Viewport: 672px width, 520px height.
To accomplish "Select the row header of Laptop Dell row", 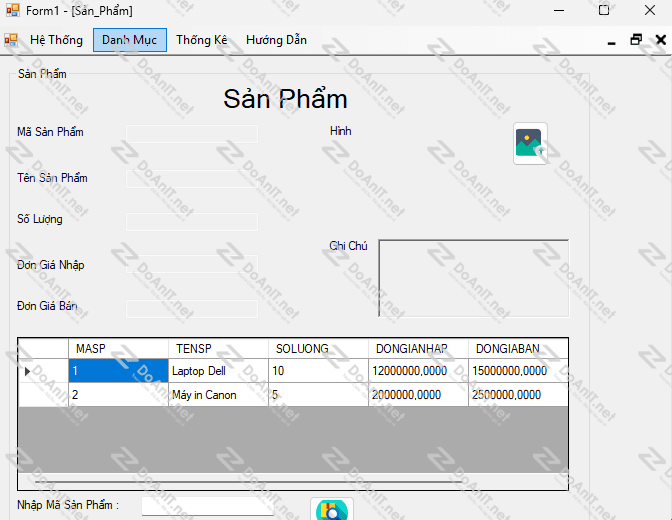I will click(x=43, y=371).
